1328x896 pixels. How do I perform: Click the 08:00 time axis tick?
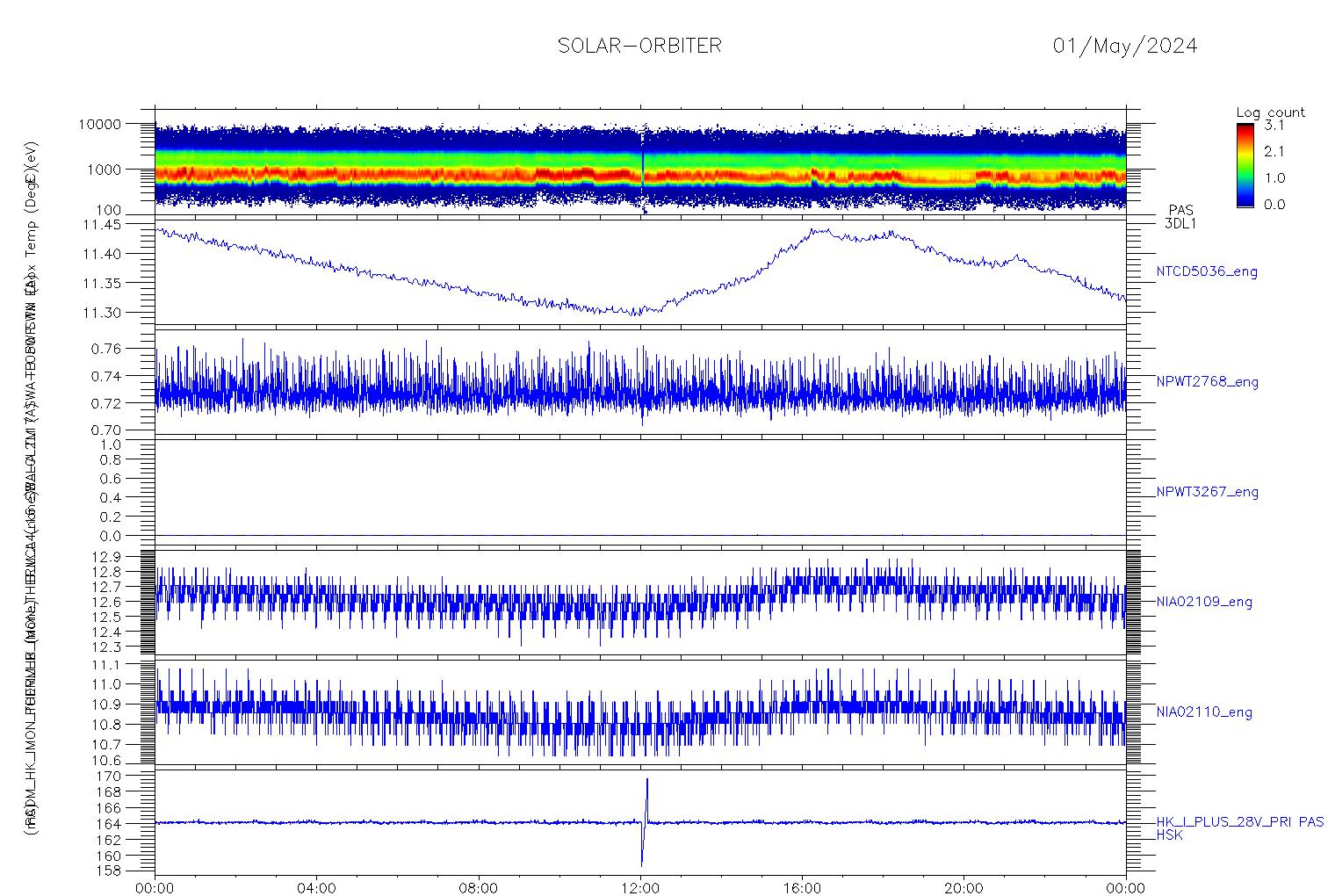tap(479, 887)
